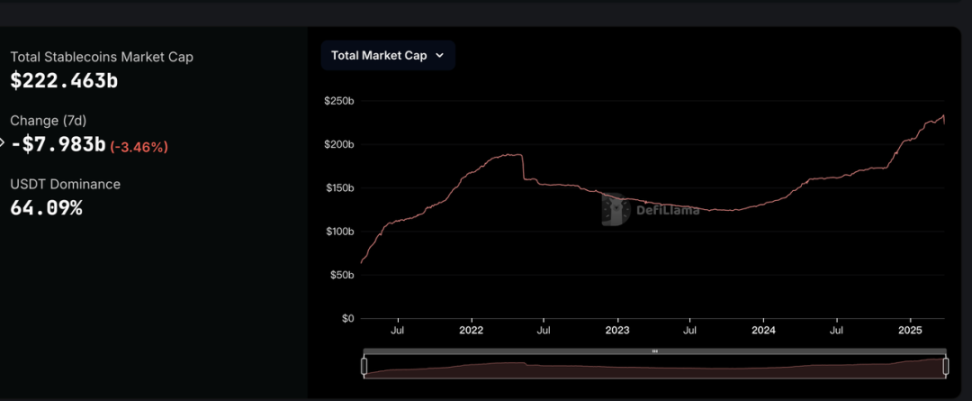Click the chevron beside Total Market Cap
972x401 pixels.
point(439,56)
